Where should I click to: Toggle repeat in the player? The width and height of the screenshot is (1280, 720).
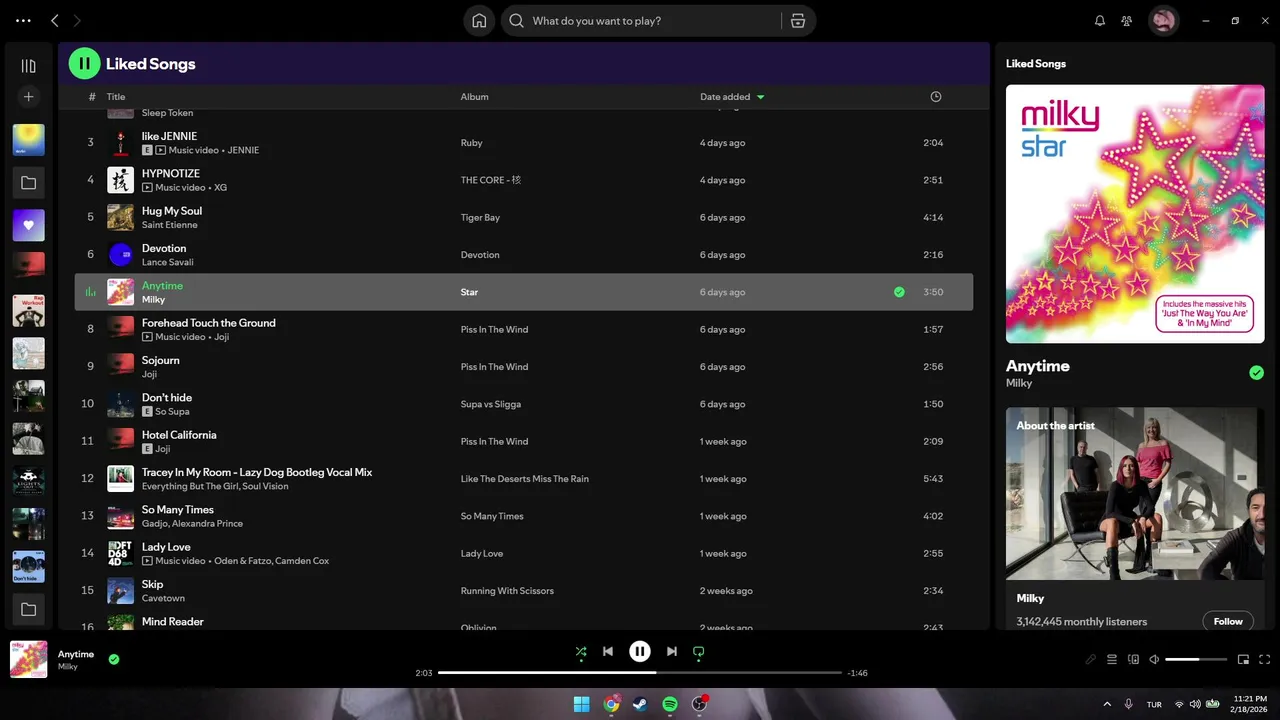[x=699, y=651]
